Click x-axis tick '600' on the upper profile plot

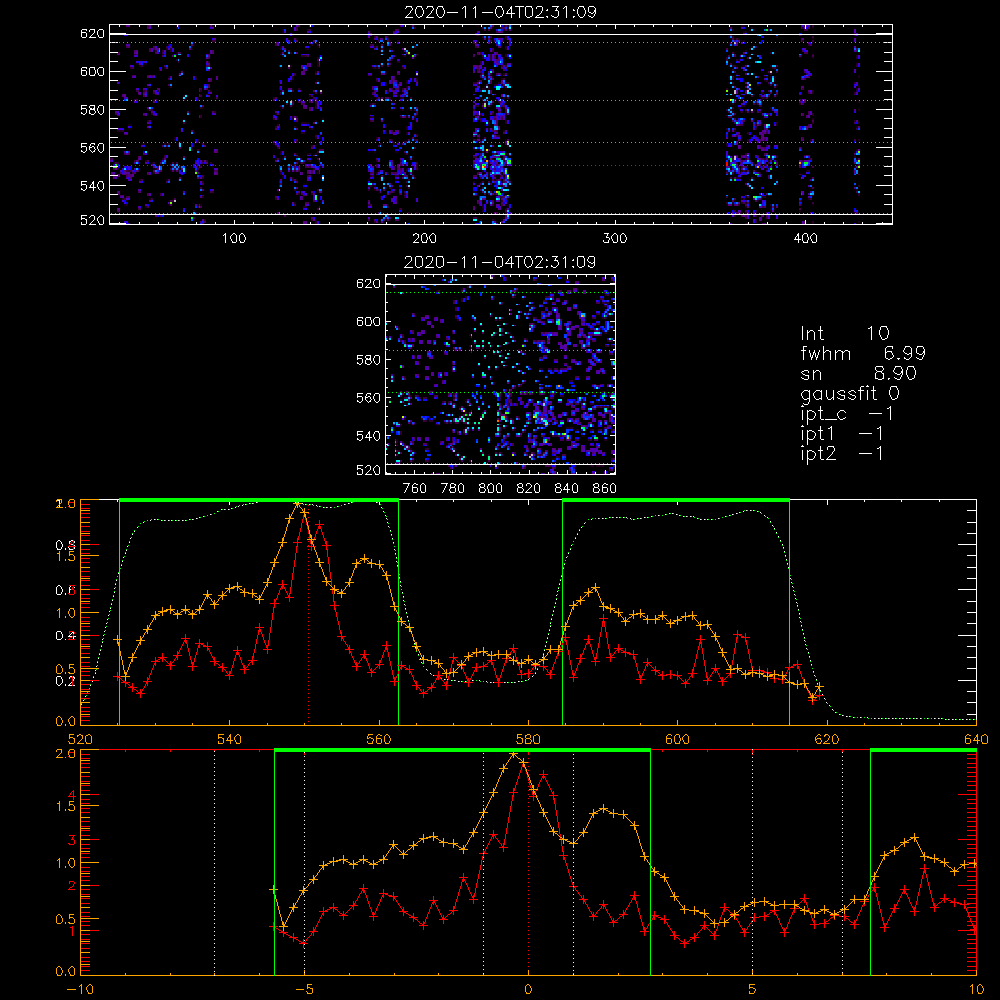tap(677, 739)
